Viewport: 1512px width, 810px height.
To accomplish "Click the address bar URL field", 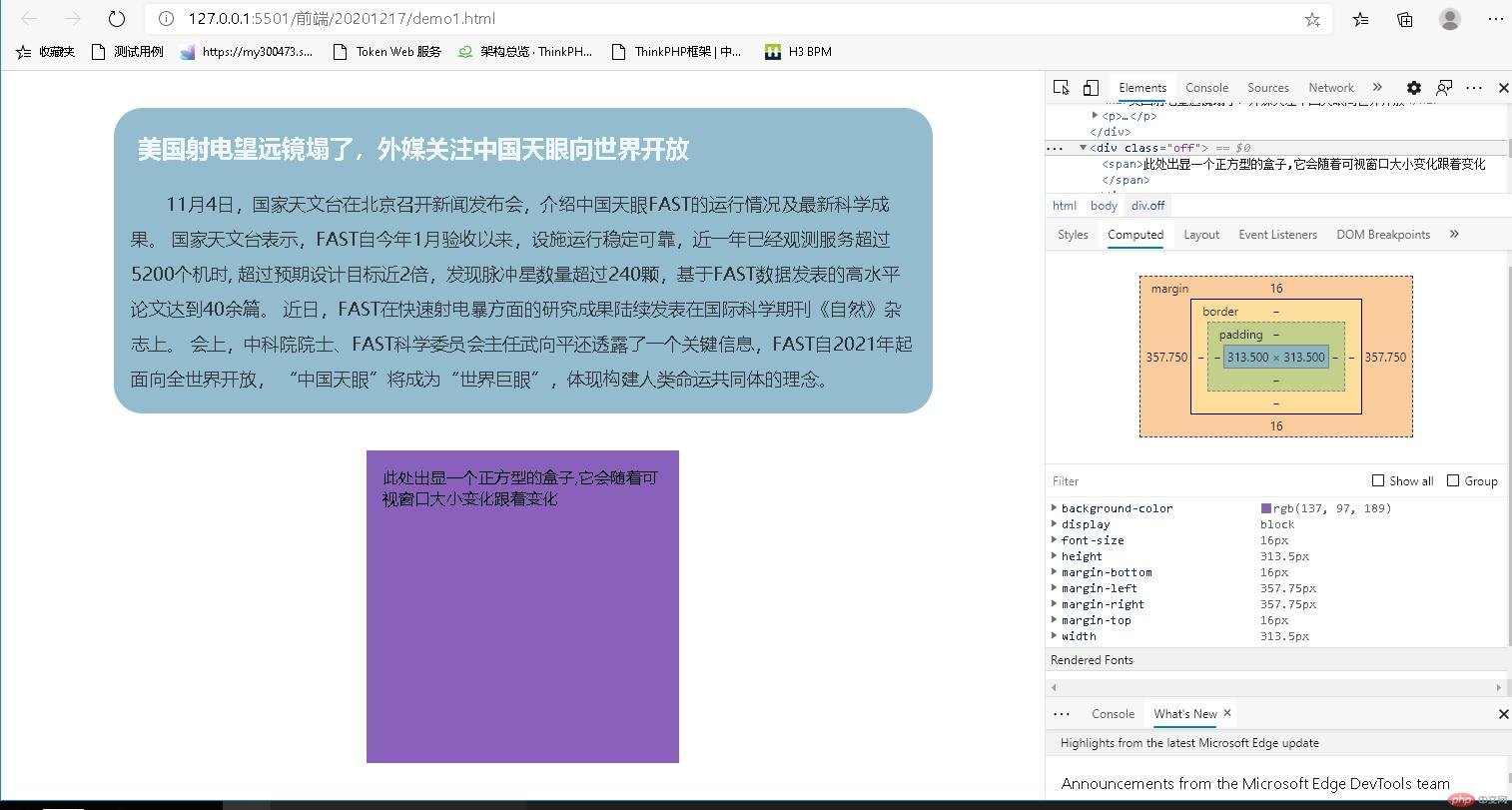I will click(x=739, y=19).
